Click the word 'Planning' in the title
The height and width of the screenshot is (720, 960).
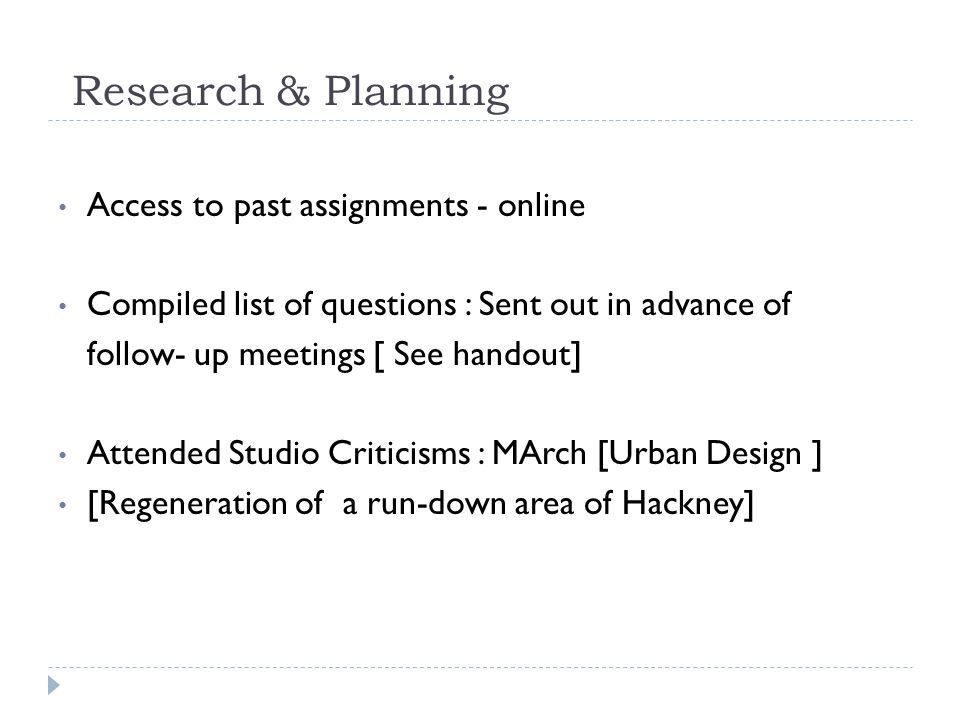(x=416, y=92)
